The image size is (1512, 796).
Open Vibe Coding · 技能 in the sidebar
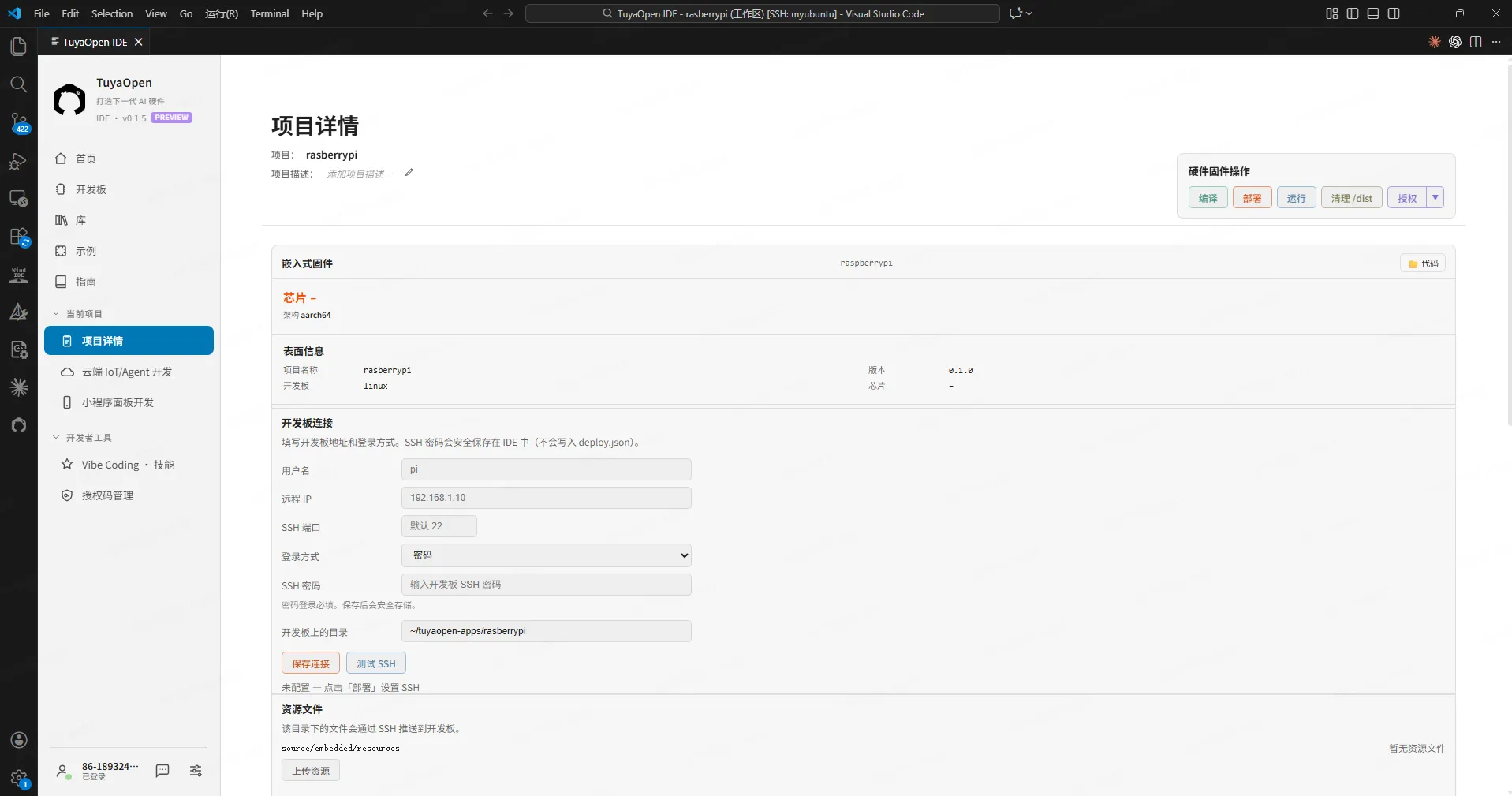(129, 465)
